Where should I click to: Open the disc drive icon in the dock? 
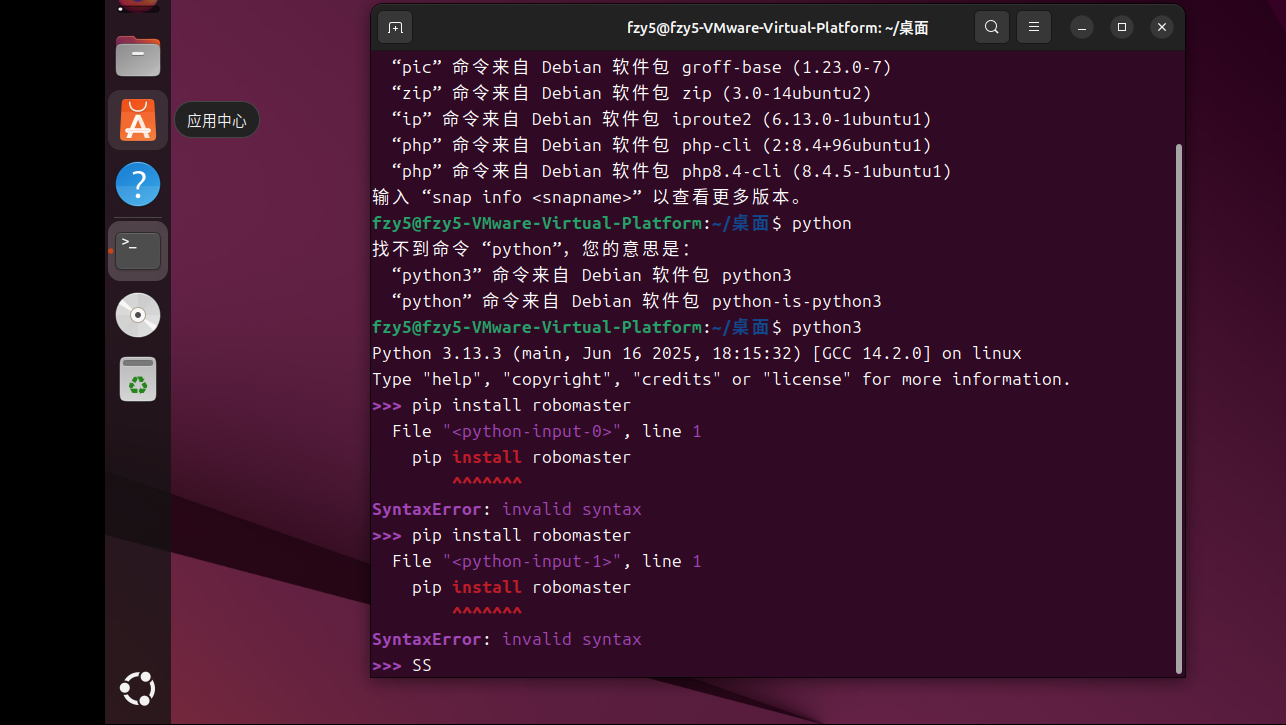tap(138, 315)
